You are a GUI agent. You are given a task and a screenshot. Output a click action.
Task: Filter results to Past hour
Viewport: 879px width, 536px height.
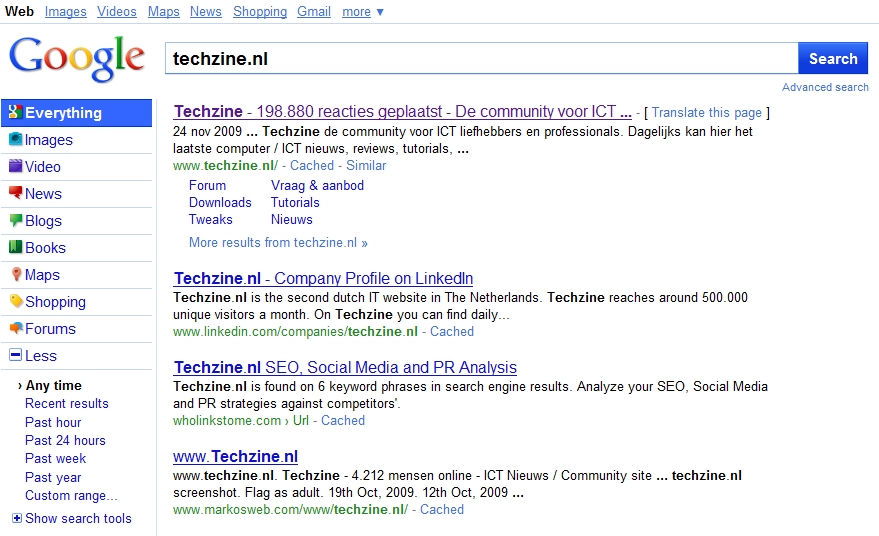tap(53, 422)
